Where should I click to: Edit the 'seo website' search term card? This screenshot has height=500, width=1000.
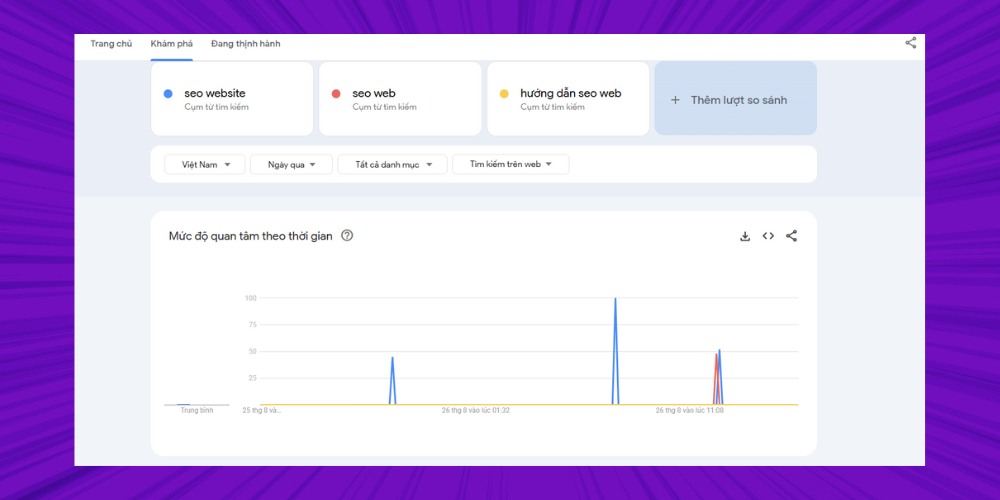click(232, 98)
